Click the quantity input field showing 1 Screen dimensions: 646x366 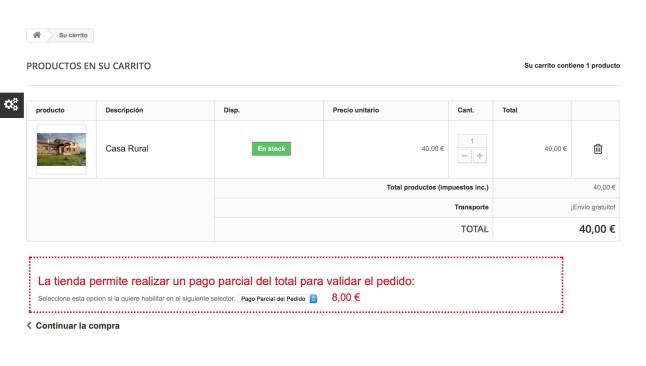point(472,141)
